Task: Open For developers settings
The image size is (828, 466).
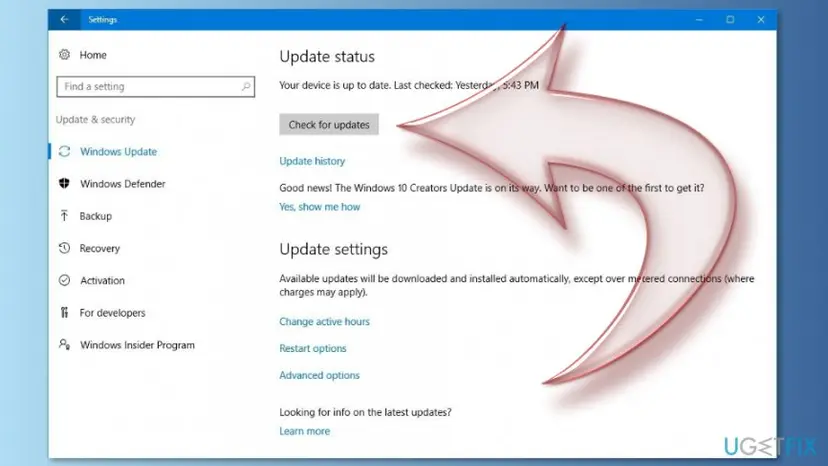Action: 112,313
